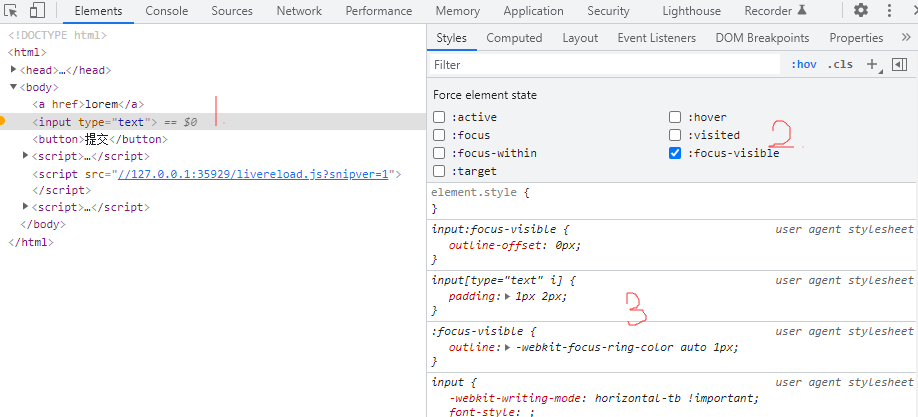Collapse the body element node
Screen dimensions: 918x417
[14, 87]
